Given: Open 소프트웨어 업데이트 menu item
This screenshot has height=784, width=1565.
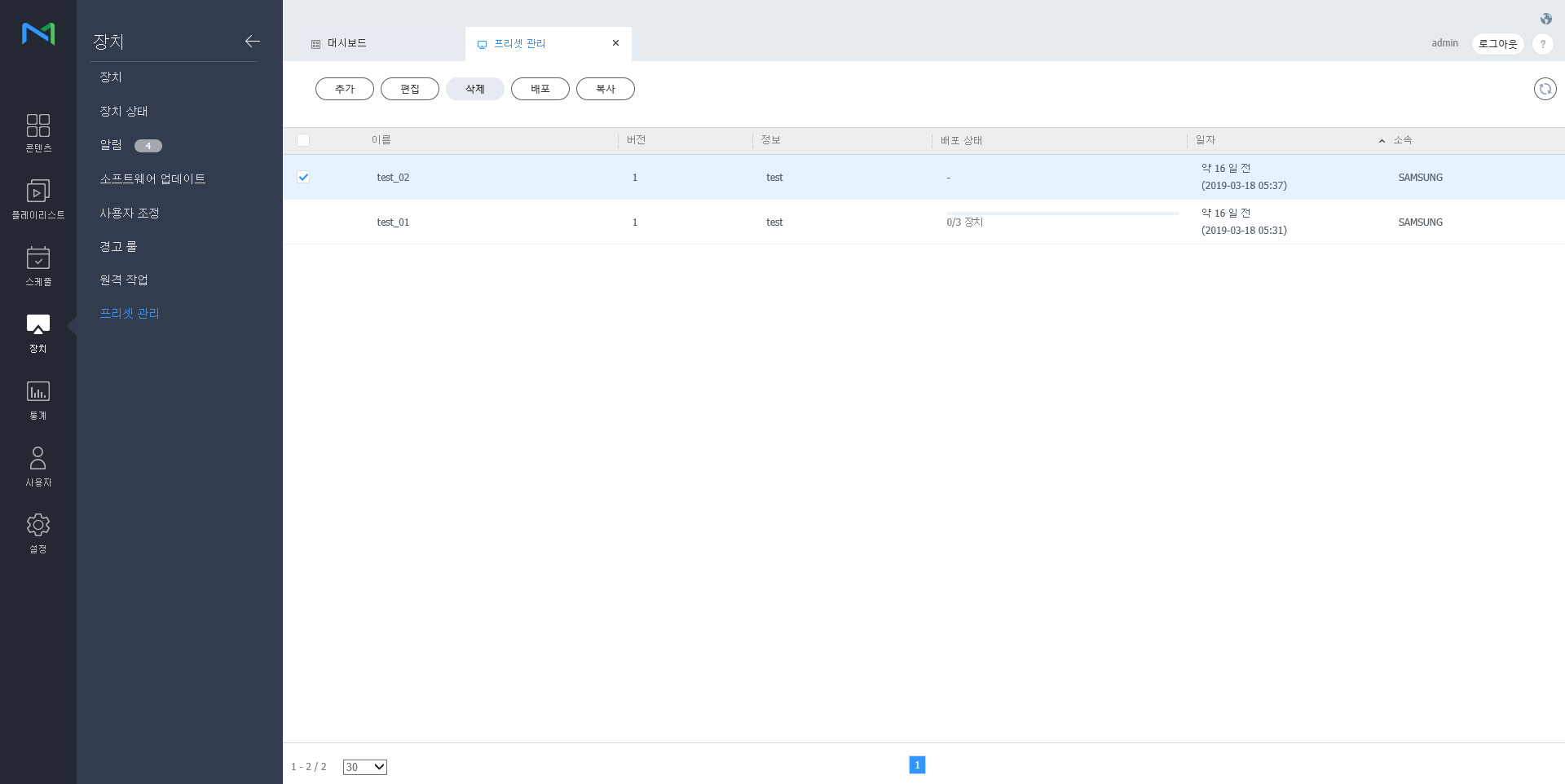Looking at the screenshot, I should [x=152, y=178].
